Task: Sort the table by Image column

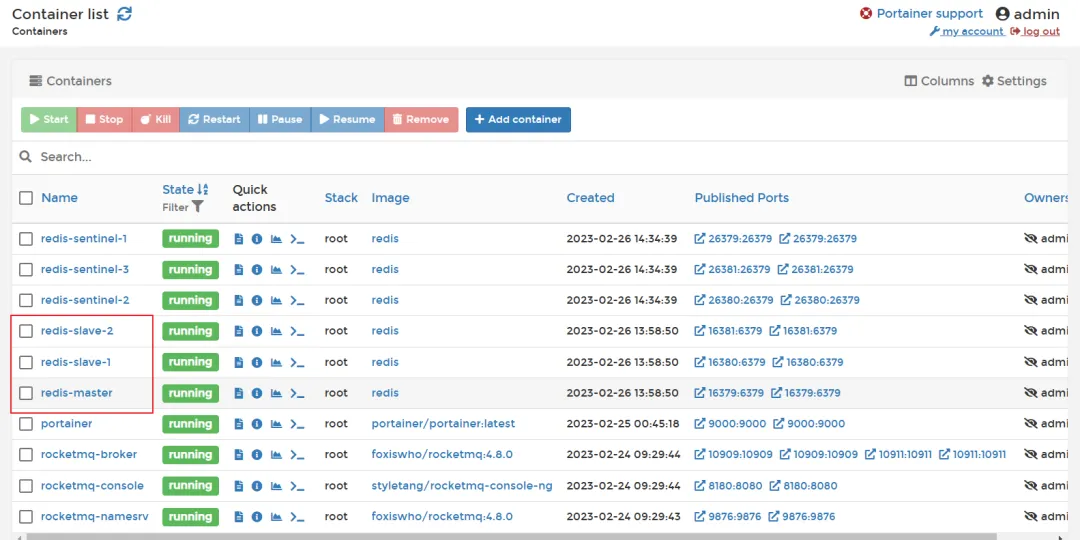Action: tap(391, 198)
